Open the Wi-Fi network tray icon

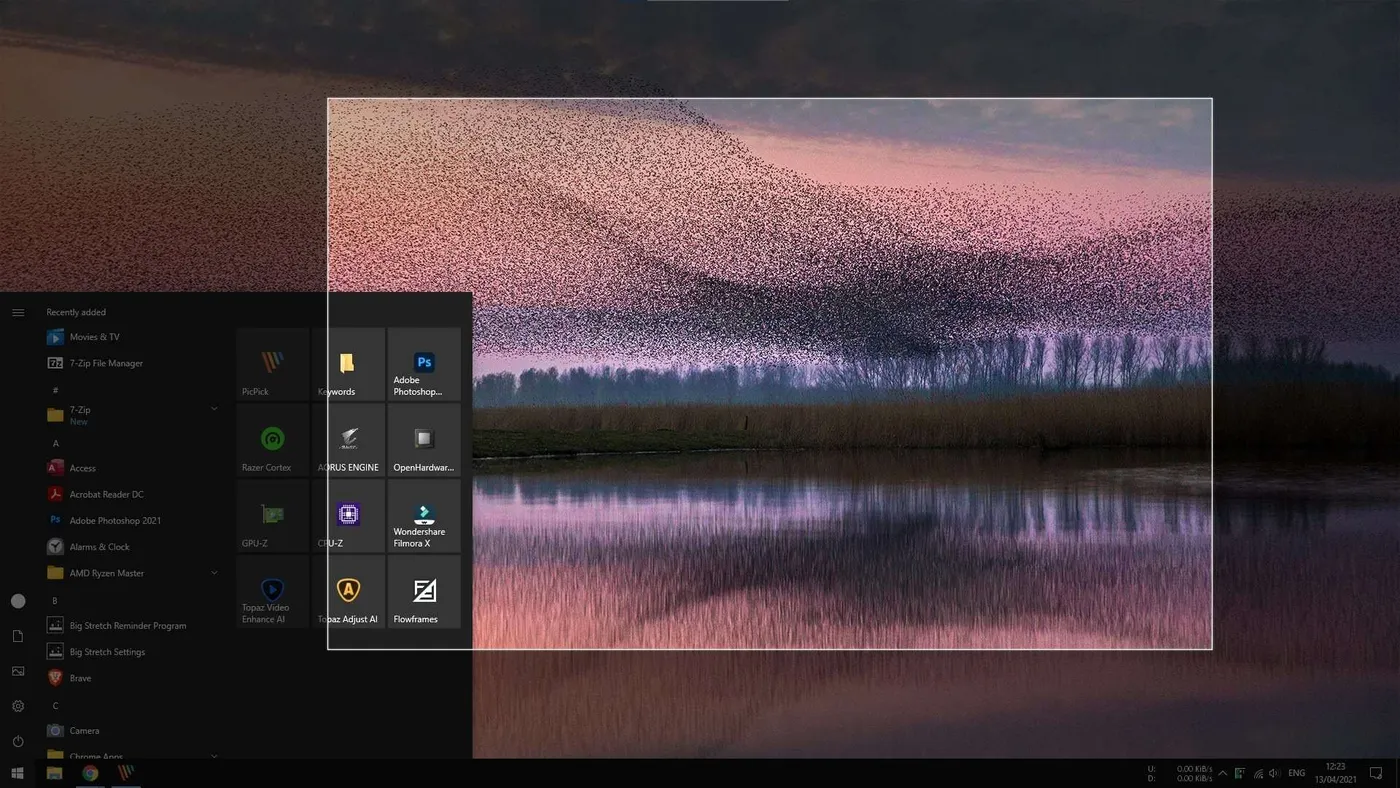point(1258,773)
